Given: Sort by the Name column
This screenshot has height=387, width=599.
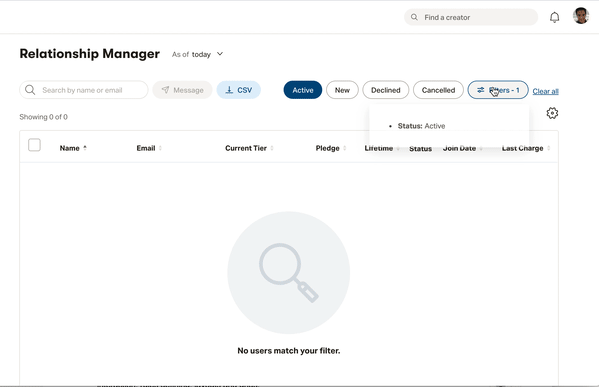Looking at the screenshot, I should click(73, 148).
